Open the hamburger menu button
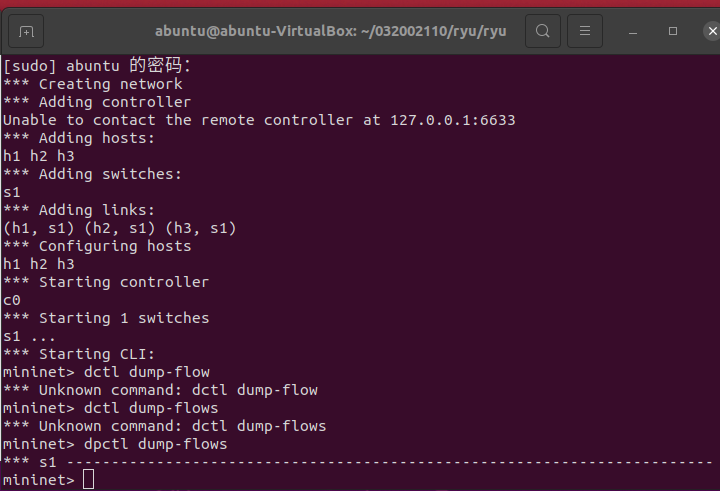This screenshot has width=720, height=491. click(x=586, y=31)
